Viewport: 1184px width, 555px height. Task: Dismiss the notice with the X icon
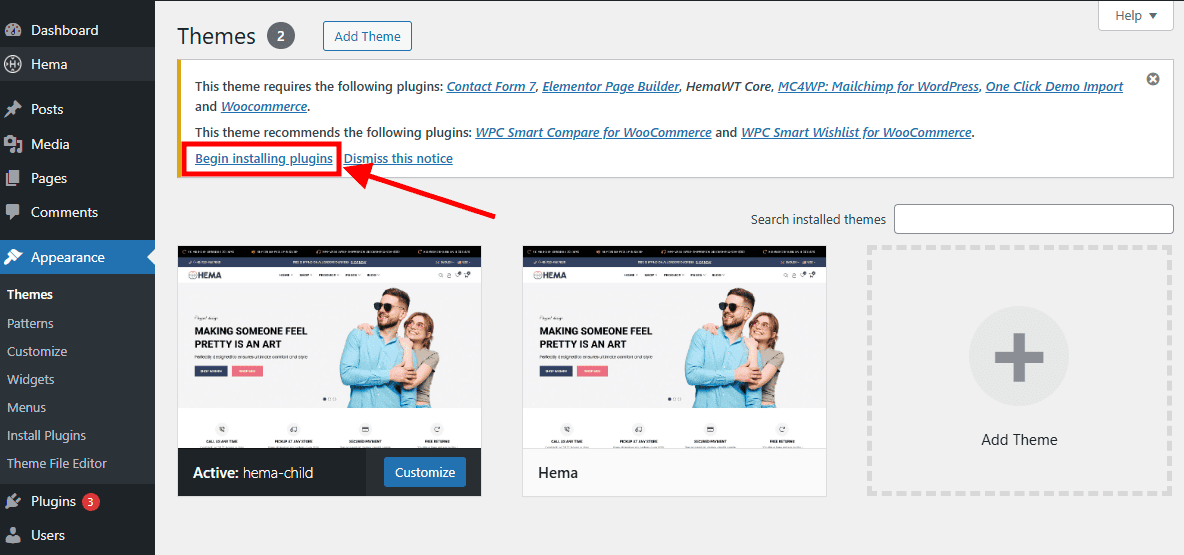[1153, 79]
